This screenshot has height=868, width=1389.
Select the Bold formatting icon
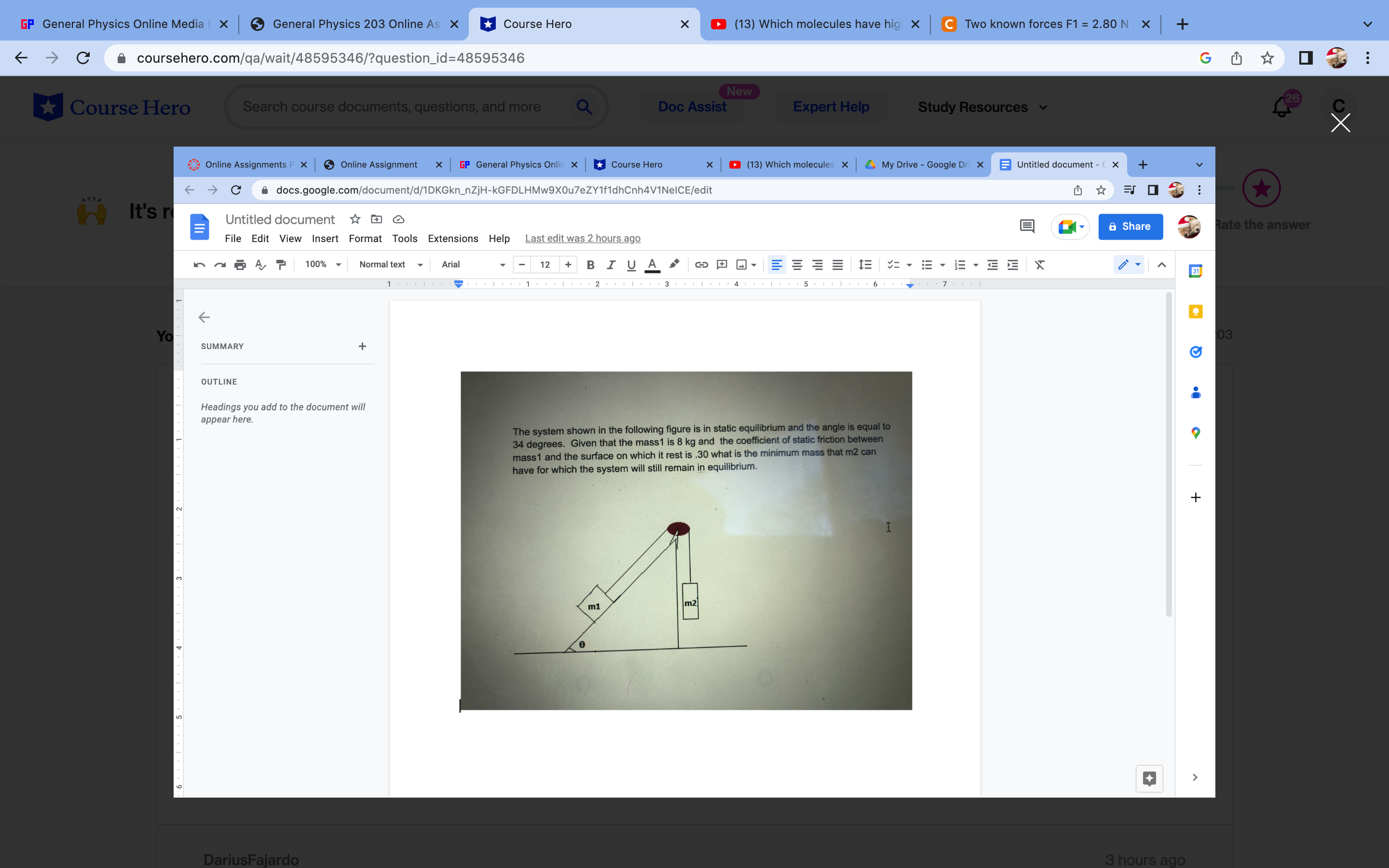click(x=591, y=265)
